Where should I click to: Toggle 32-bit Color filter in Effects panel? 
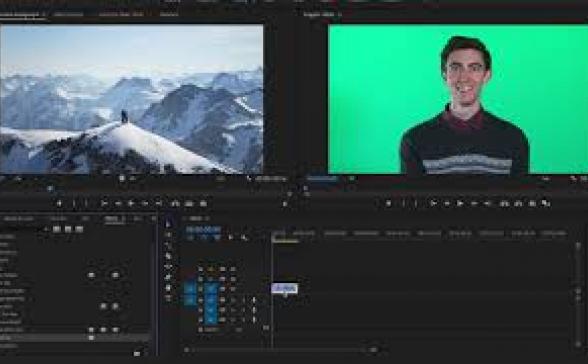(68, 229)
